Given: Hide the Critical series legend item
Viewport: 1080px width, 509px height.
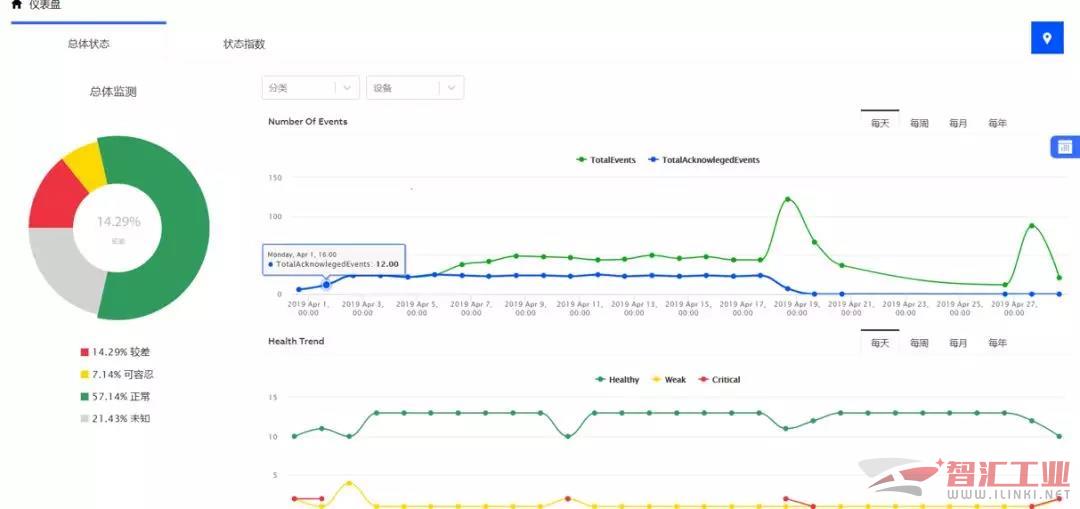Looking at the screenshot, I should tap(719, 380).
